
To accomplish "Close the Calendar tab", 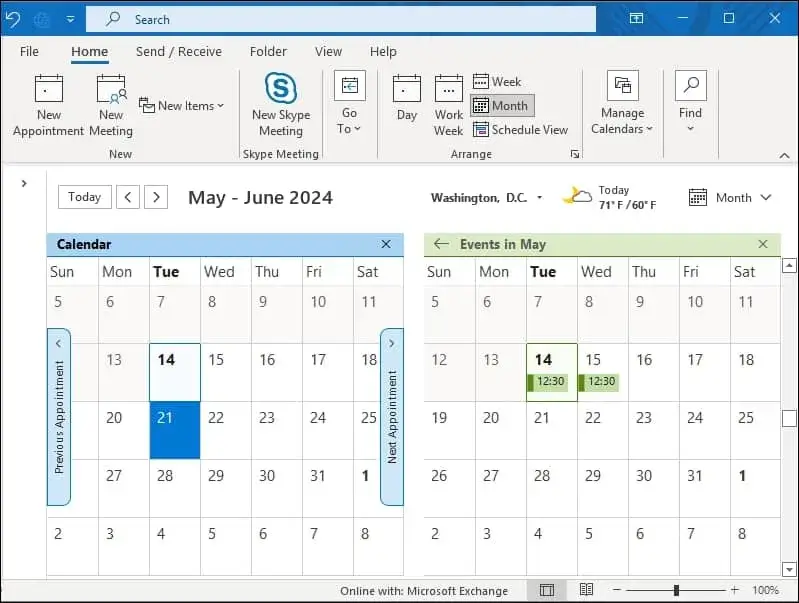I will click(386, 244).
